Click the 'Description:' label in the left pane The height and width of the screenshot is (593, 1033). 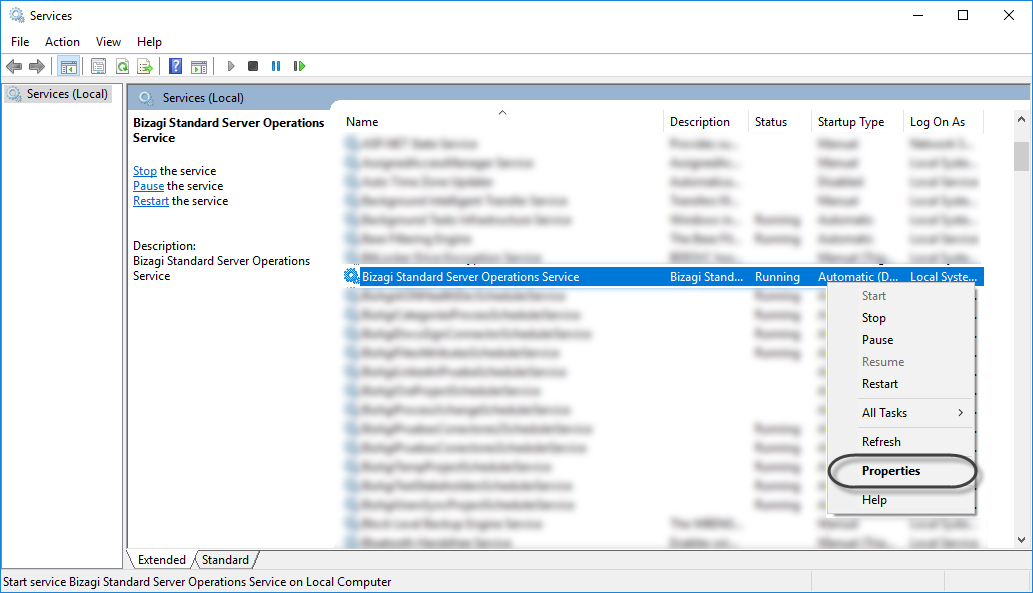point(164,246)
